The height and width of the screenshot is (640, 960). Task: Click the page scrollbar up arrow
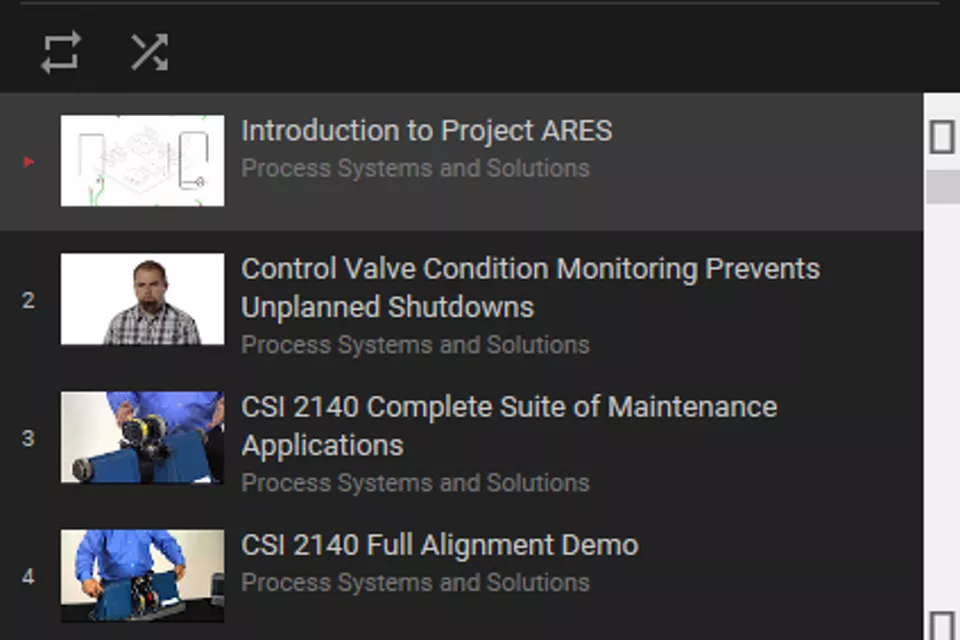tap(942, 136)
